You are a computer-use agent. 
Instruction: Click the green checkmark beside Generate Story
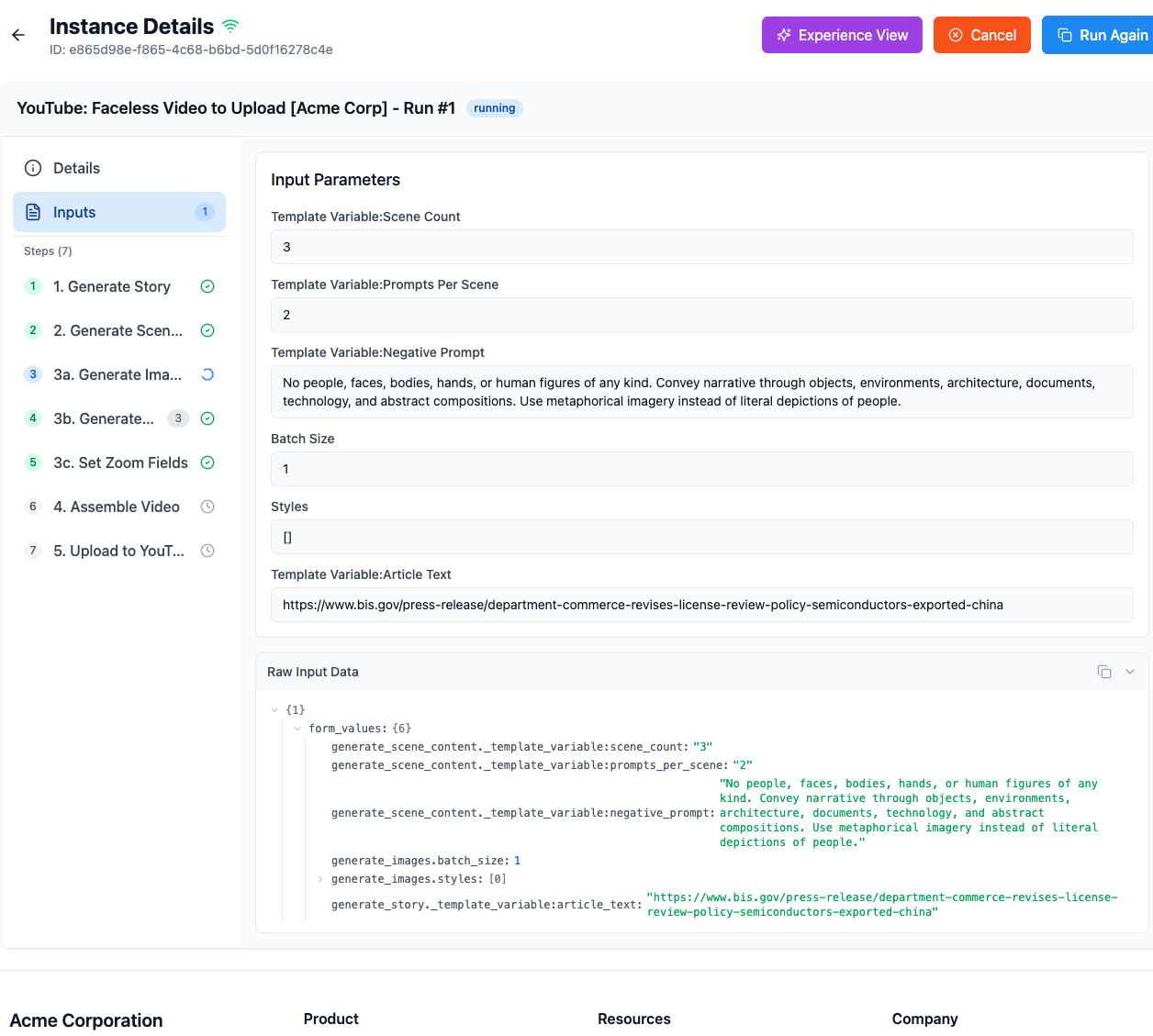[207, 286]
